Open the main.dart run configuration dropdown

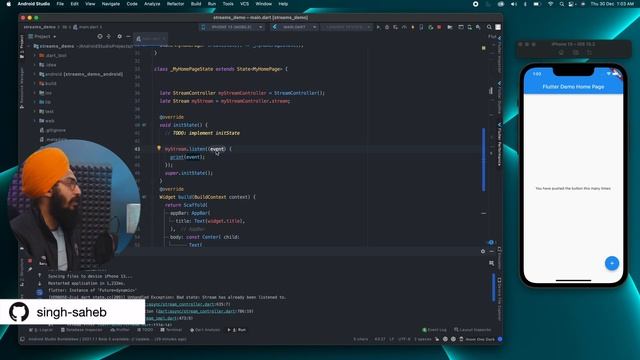coord(295,27)
